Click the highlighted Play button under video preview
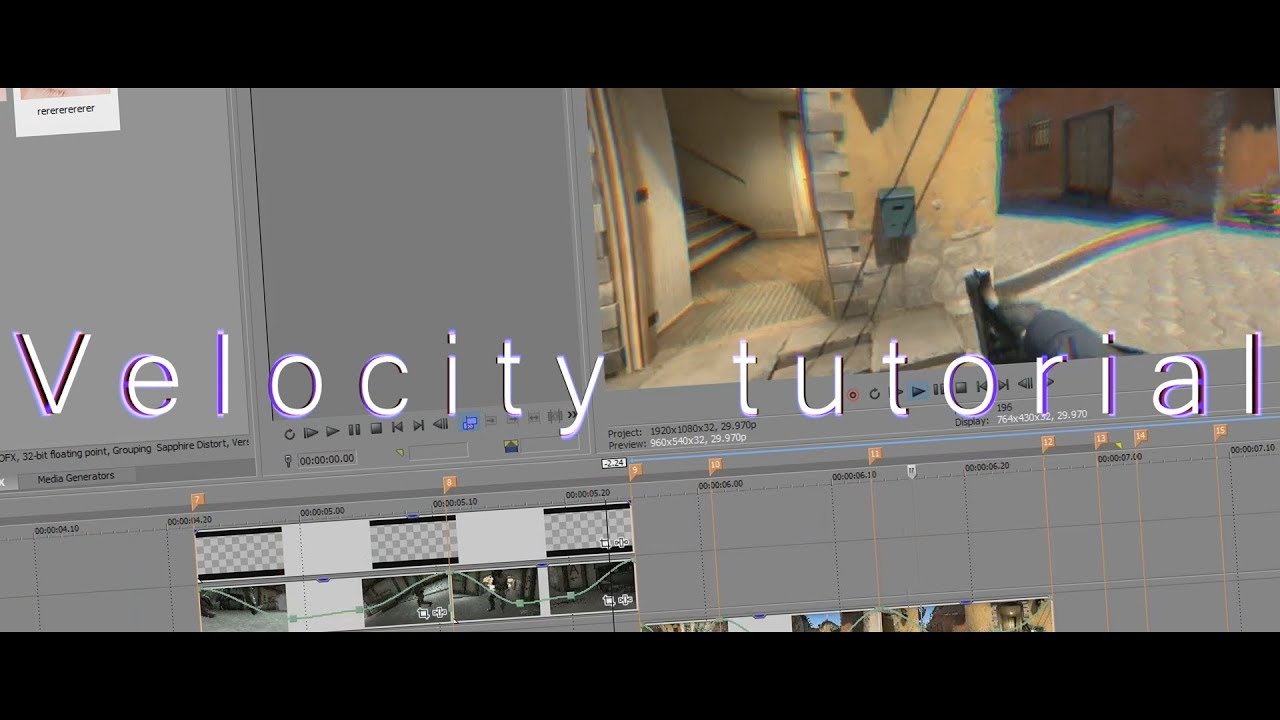 click(x=918, y=391)
